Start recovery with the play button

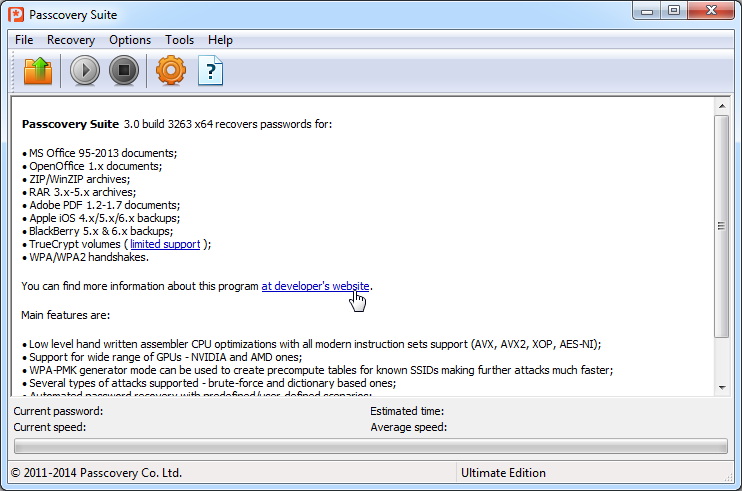coord(85,71)
